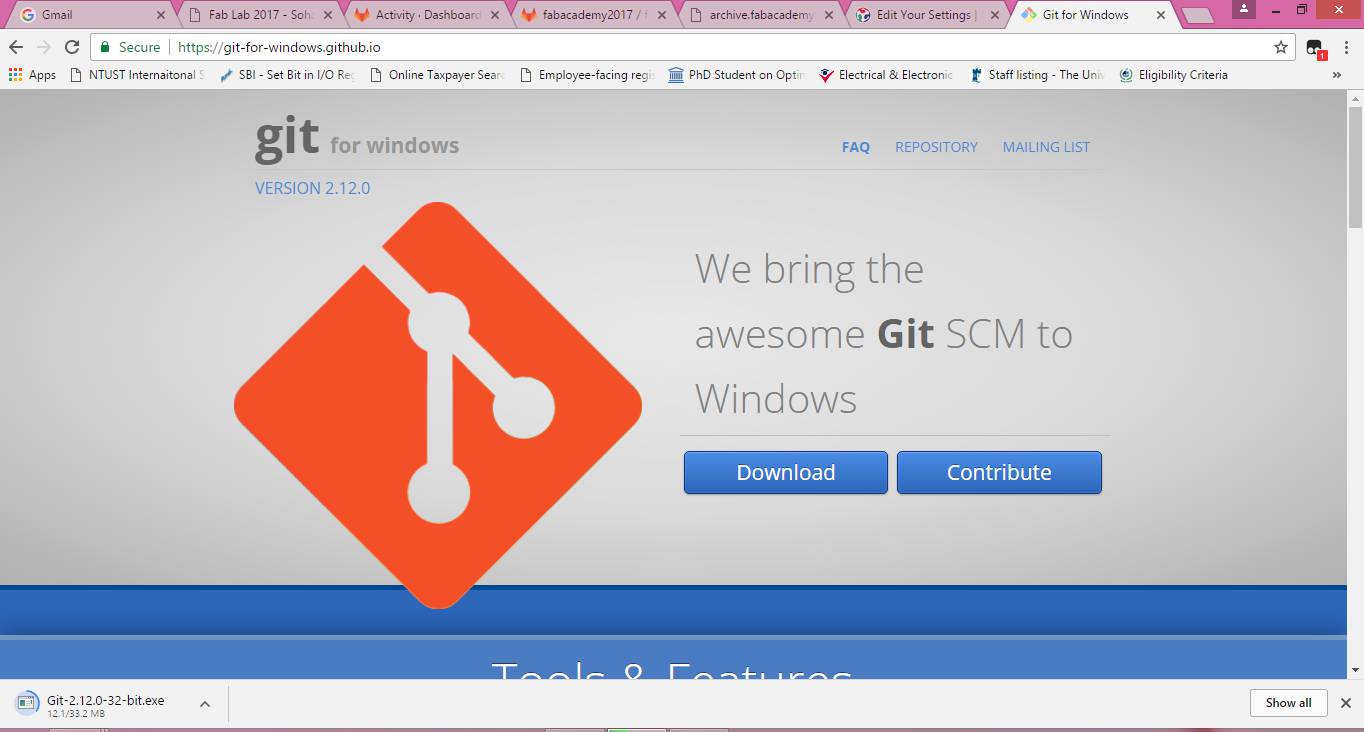Open the Apps shortcut in bookmarks bar

pos(32,75)
